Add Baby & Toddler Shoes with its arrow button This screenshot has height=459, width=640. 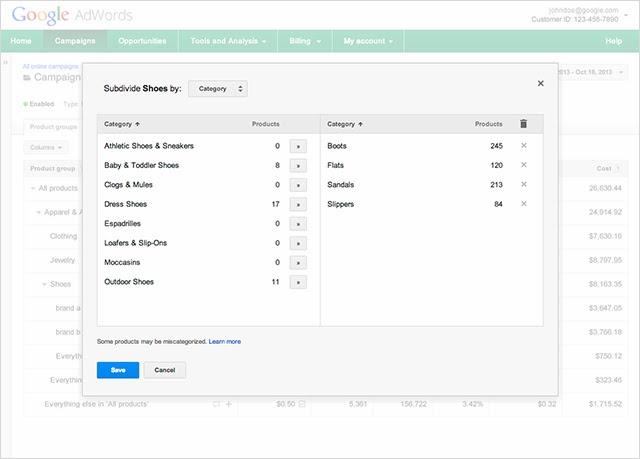click(298, 166)
